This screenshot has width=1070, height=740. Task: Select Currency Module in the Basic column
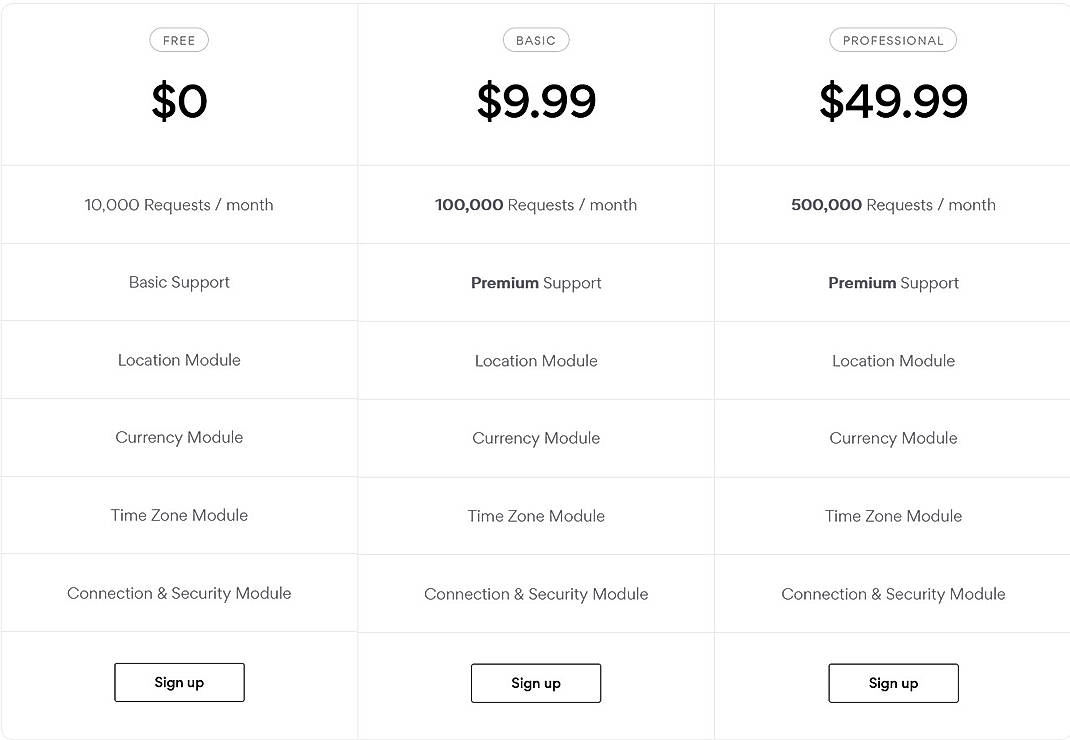coord(536,438)
